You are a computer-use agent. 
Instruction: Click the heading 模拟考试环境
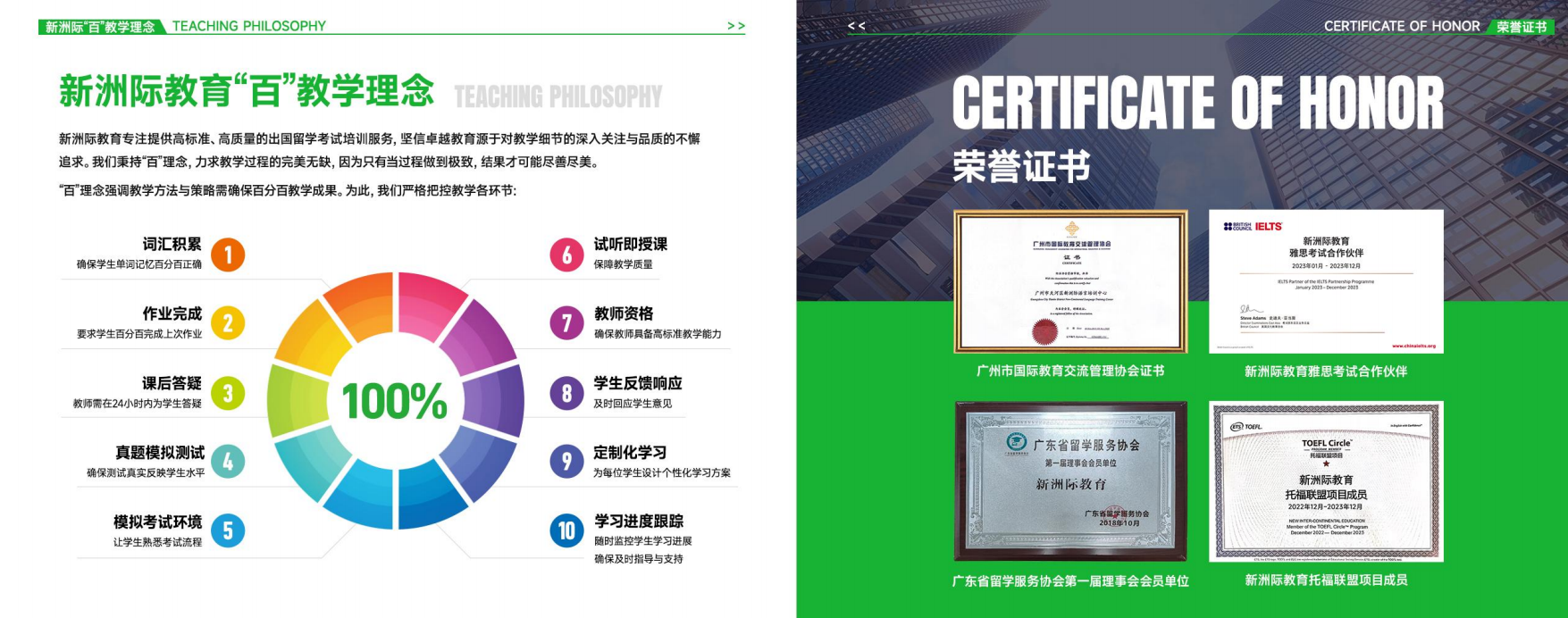pyautogui.click(x=157, y=522)
